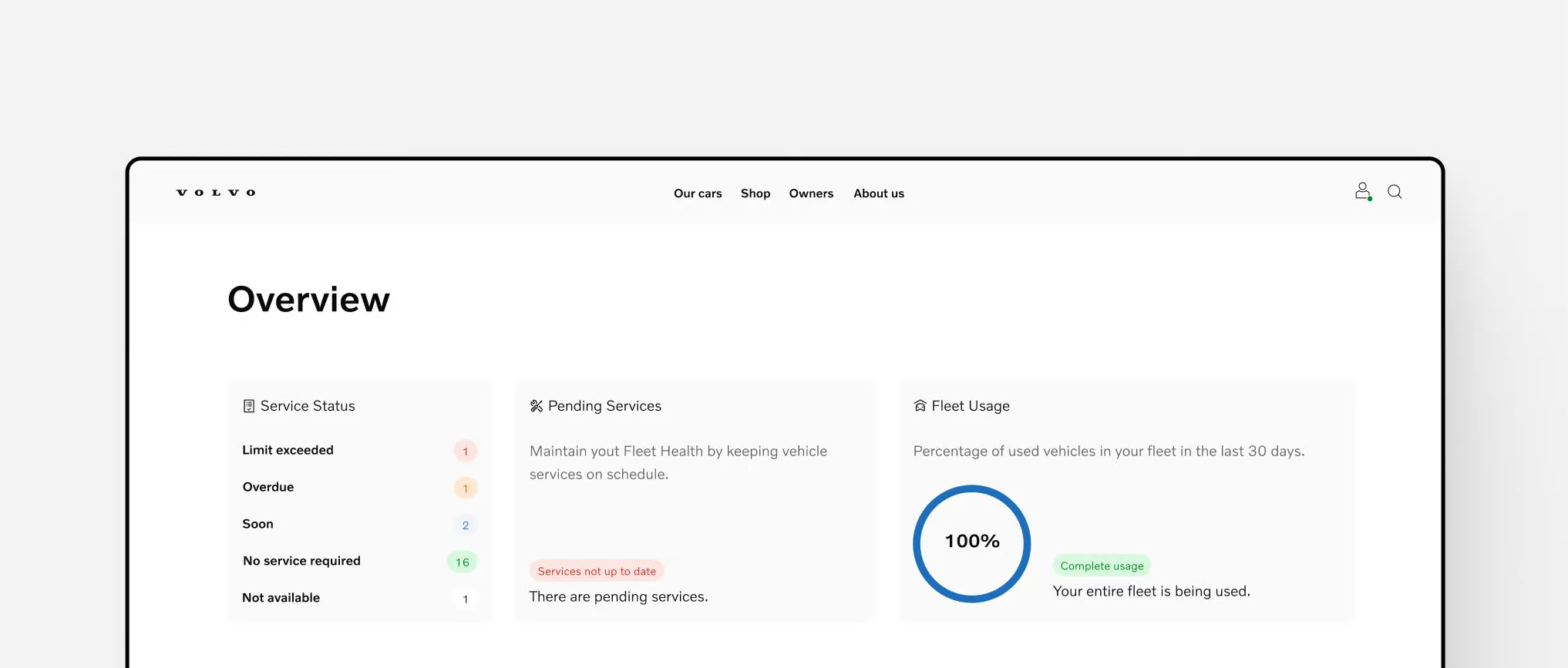Click the Soon count badge showing 2
Screen dimensions: 1568x668
[x=466, y=525]
